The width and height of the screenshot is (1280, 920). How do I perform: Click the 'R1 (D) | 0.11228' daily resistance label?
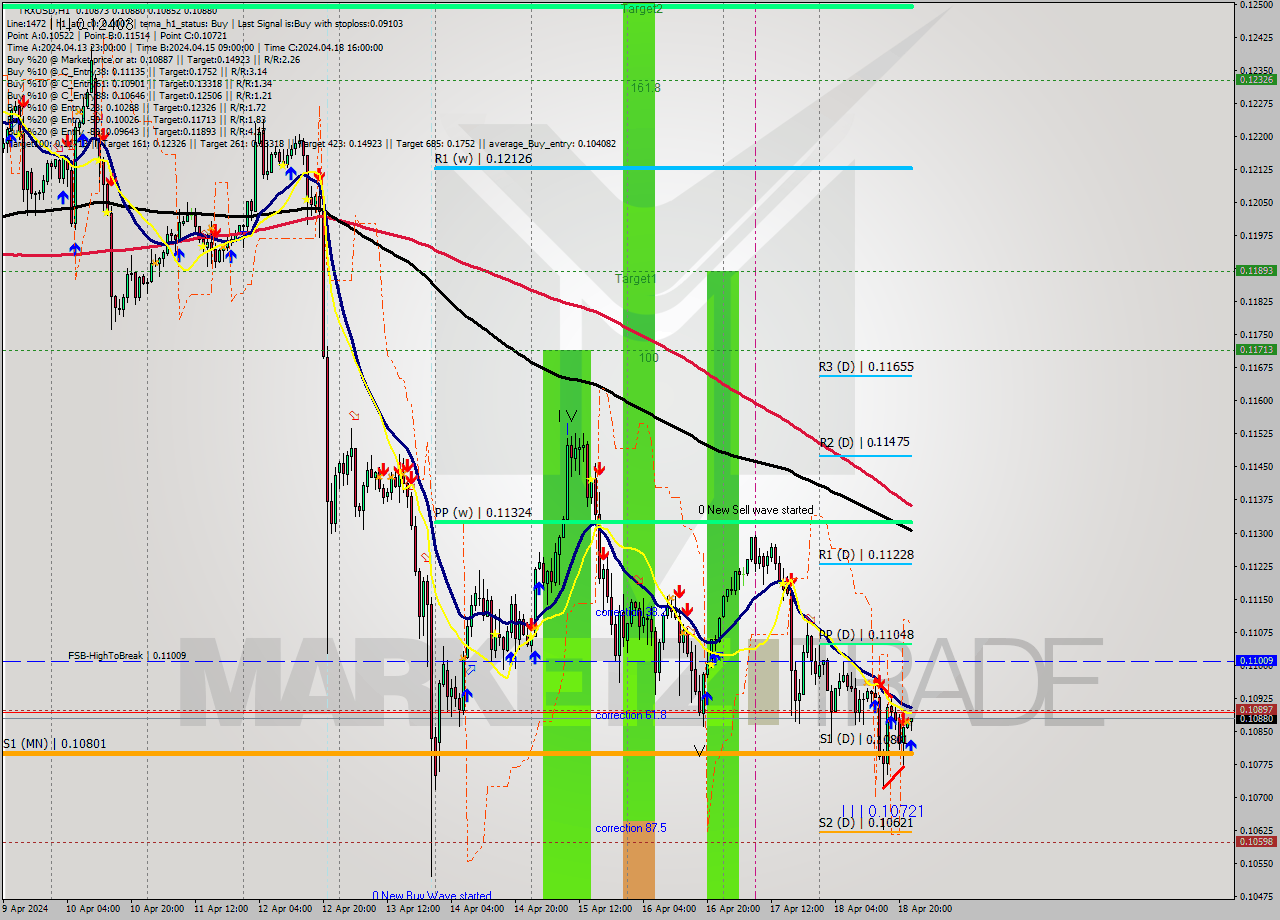pyautogui.click(x=866, y=555)
